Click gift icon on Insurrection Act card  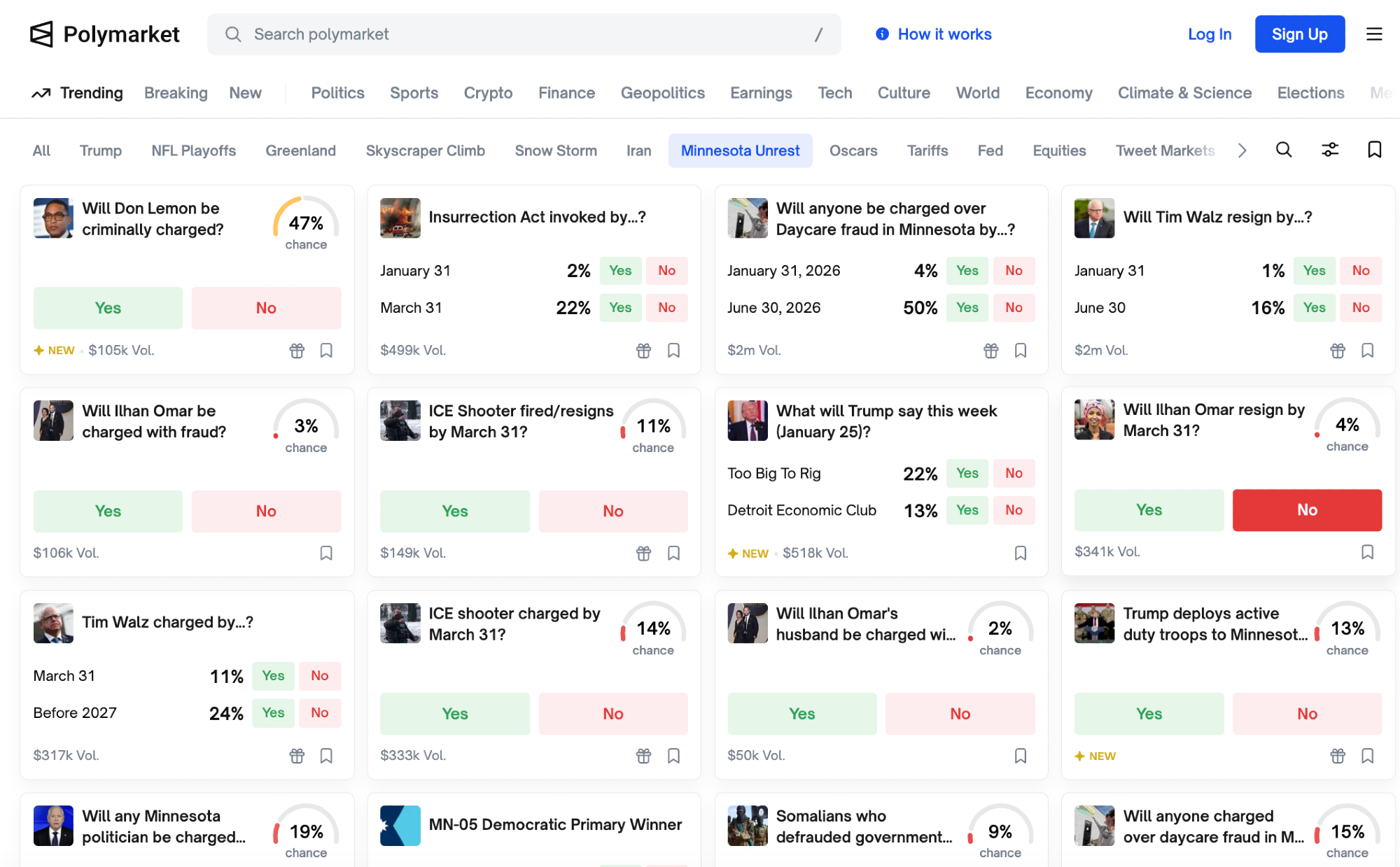[x=643, y=351]
